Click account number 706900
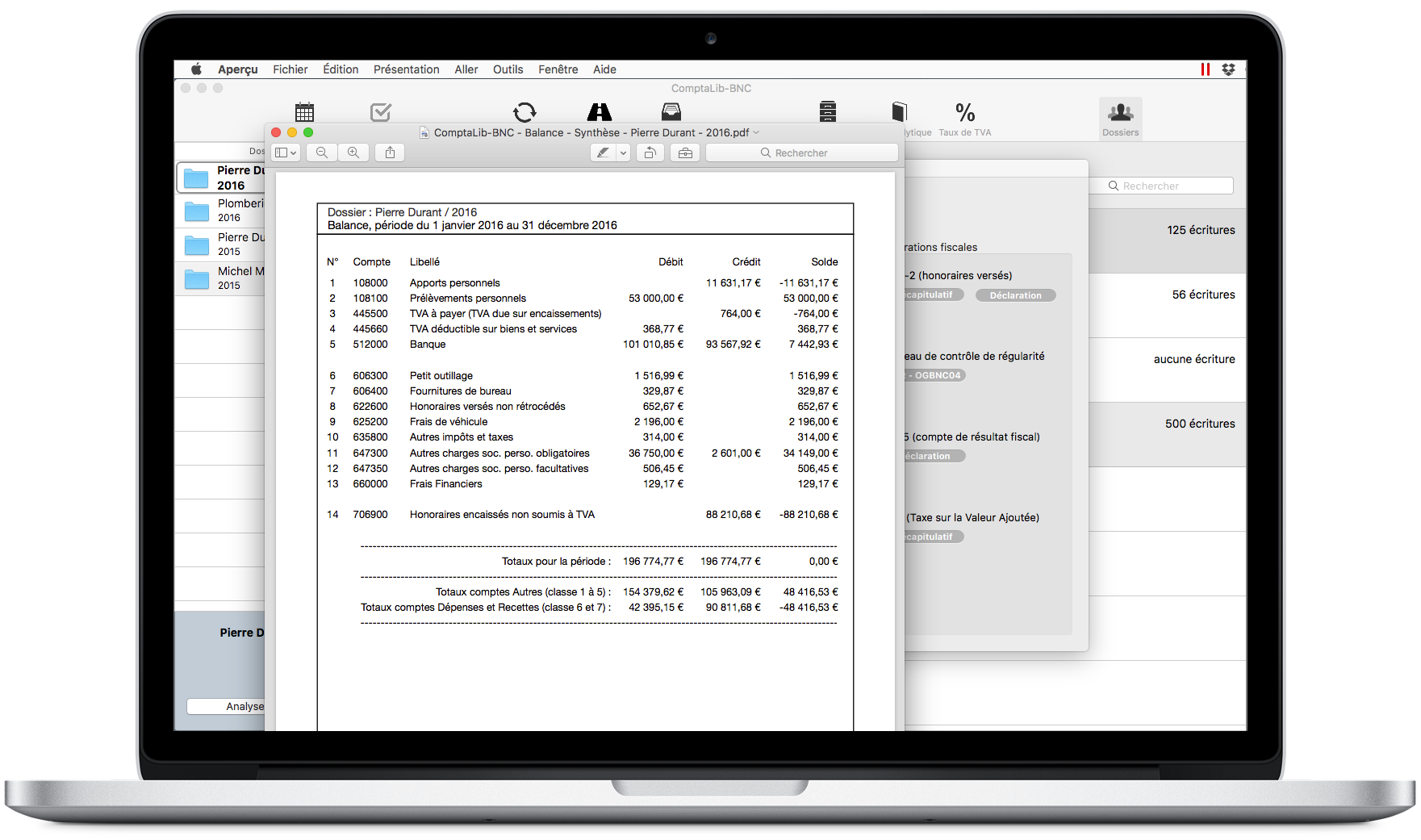Image resolution: width=1421 pixels, height=840 pixels. click(370, 515)
